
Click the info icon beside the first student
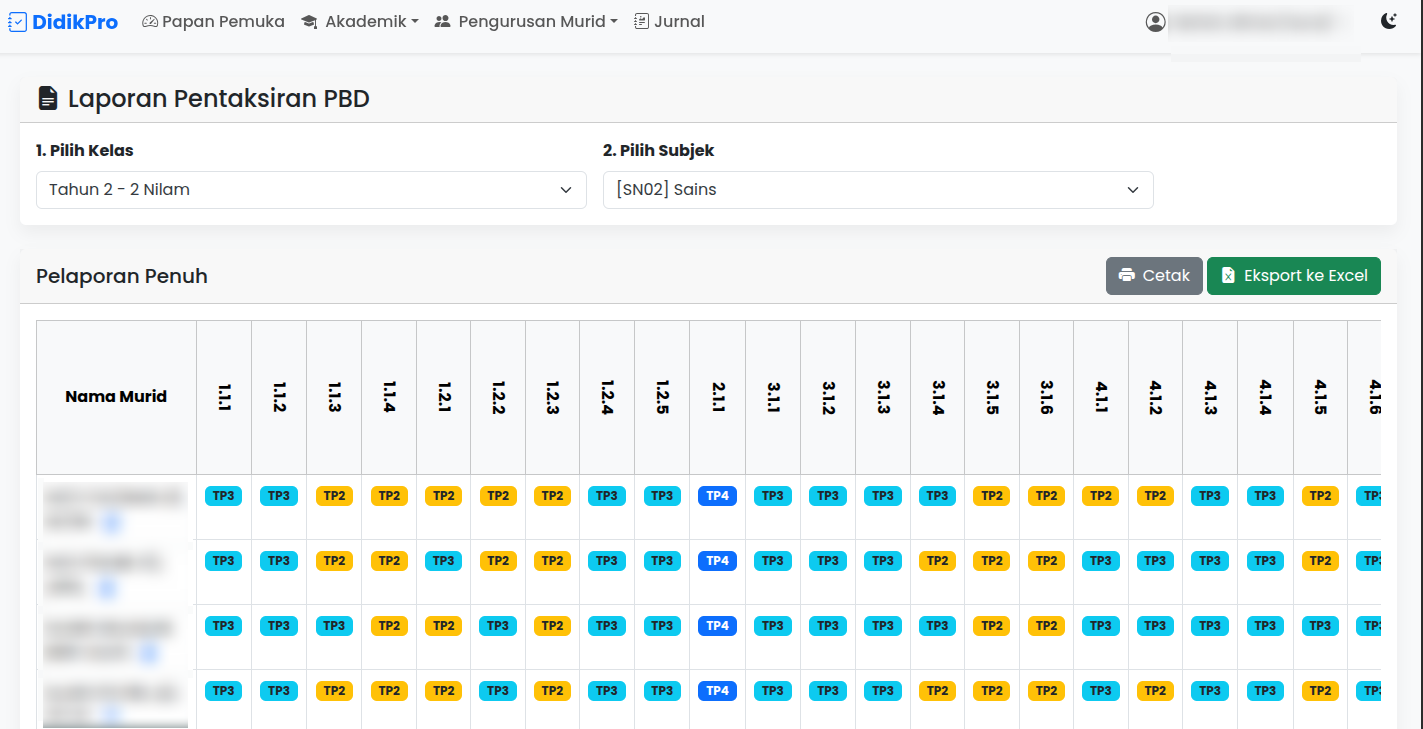111,521
